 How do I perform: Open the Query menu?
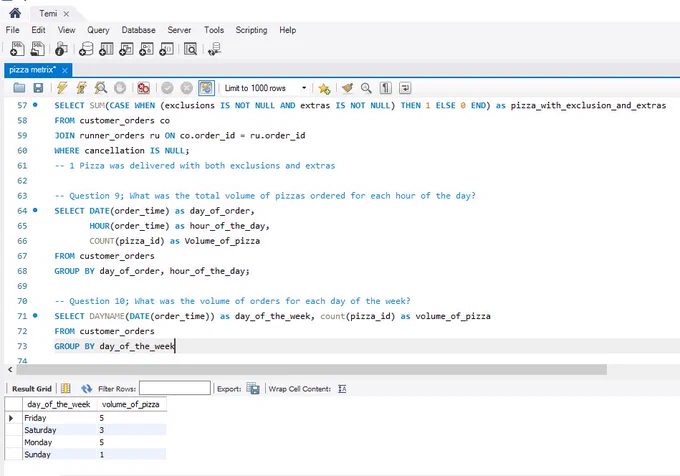98,30
